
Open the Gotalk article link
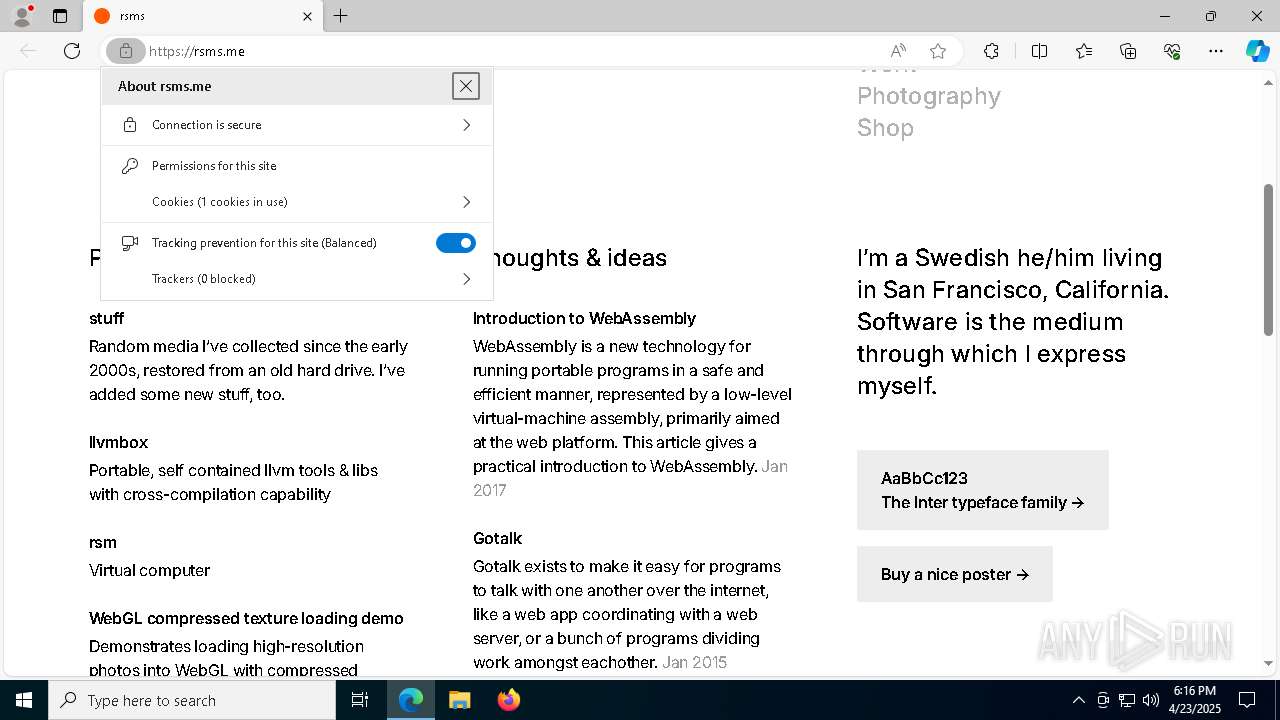[497, 538]
